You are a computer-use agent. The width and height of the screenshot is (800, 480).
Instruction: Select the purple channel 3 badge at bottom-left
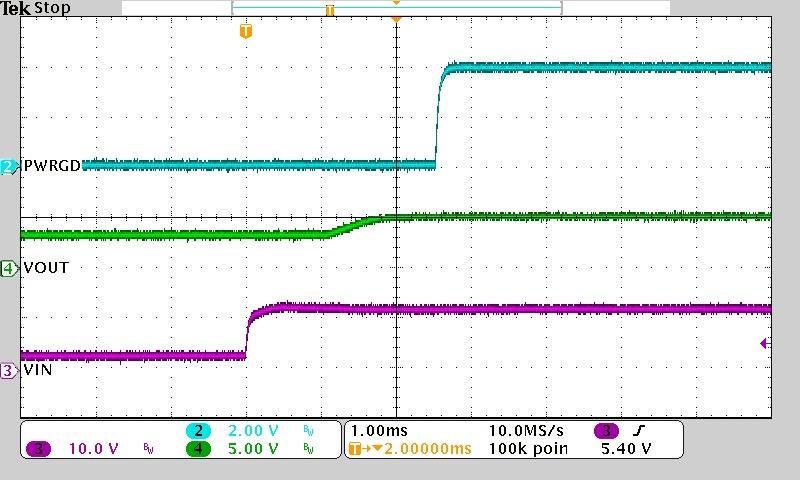(x=39, y=449)
